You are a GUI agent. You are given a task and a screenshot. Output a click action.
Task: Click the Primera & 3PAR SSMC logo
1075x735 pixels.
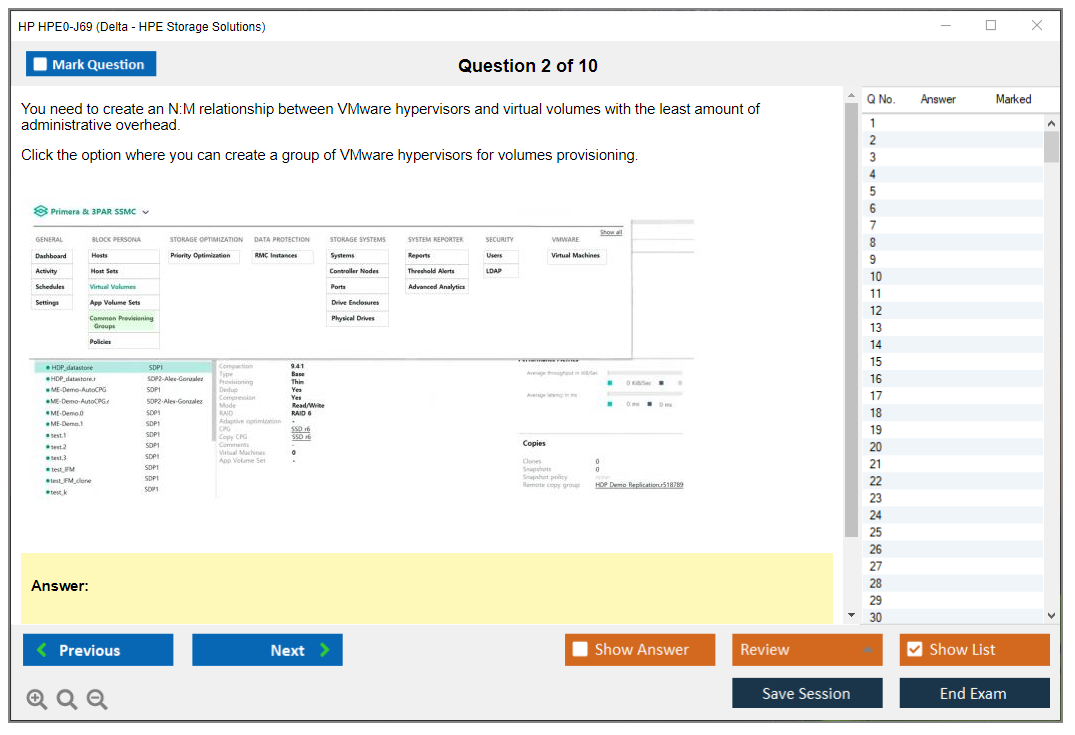[41, 212]
